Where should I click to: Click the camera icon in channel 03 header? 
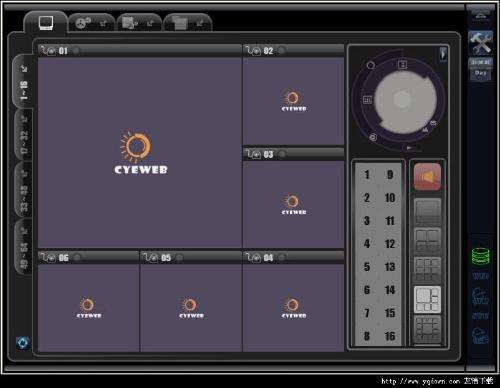pyautogui.click(x=253, y=154)
